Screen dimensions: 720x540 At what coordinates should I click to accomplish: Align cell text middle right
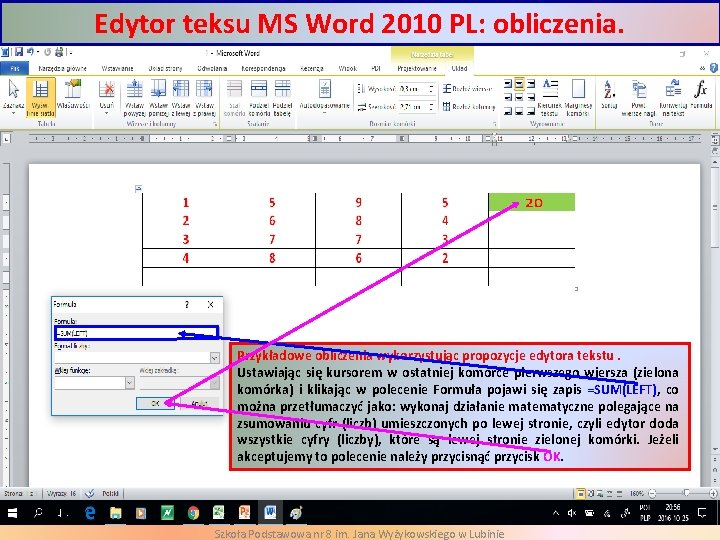pos(531,97)
